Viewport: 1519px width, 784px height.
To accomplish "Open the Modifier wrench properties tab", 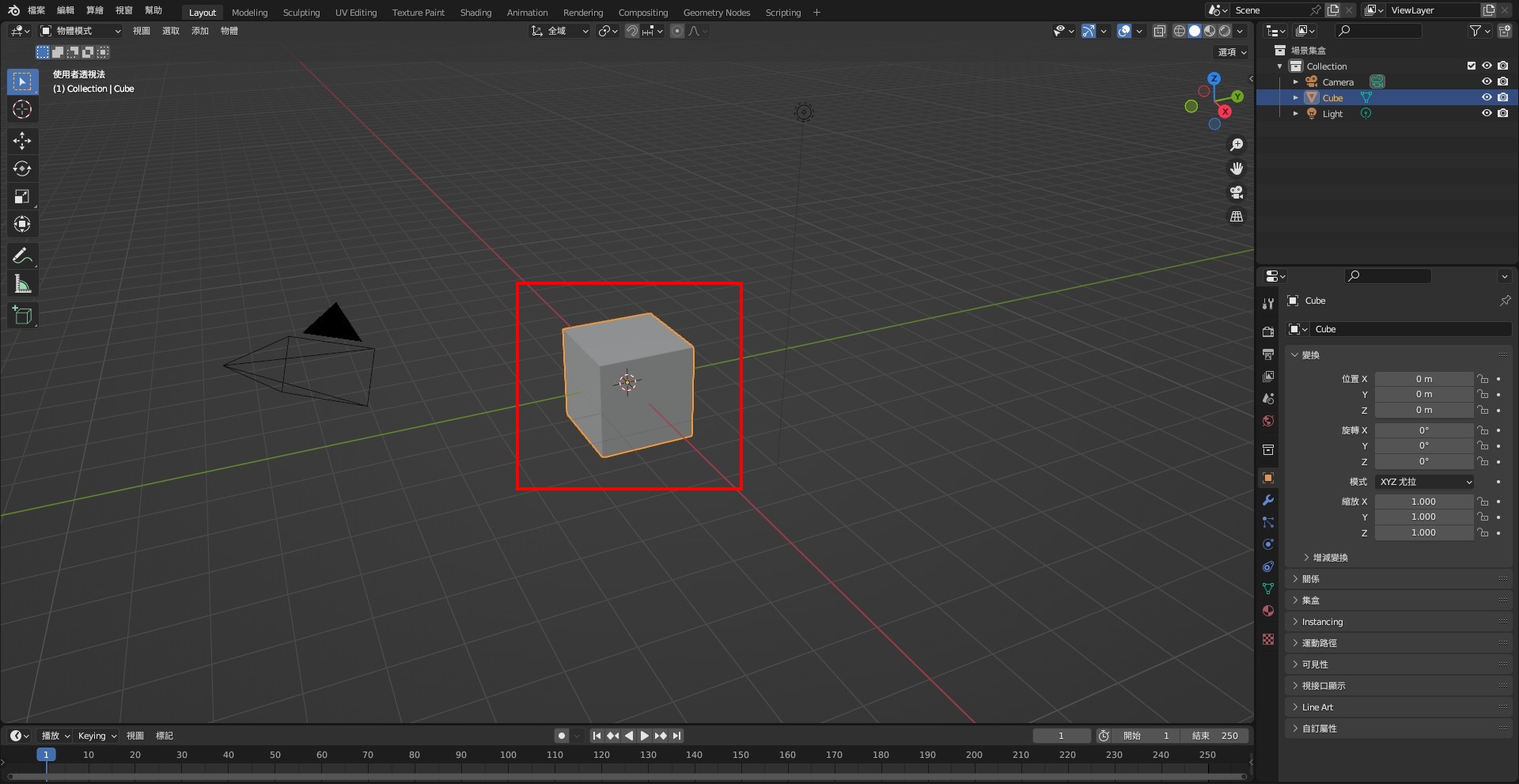I will [1268, 500].
